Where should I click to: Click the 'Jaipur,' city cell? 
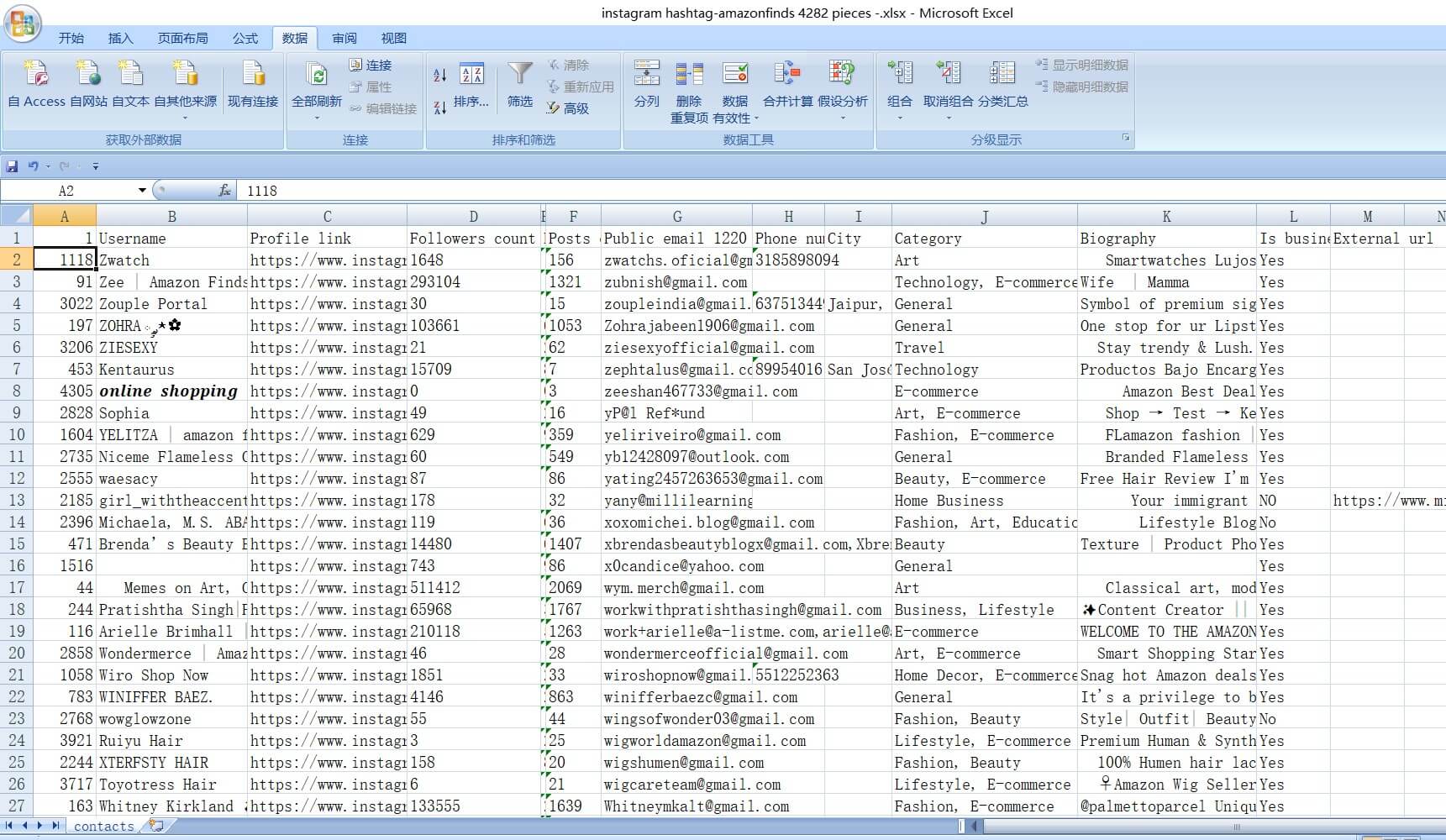[x=858, y=304]
